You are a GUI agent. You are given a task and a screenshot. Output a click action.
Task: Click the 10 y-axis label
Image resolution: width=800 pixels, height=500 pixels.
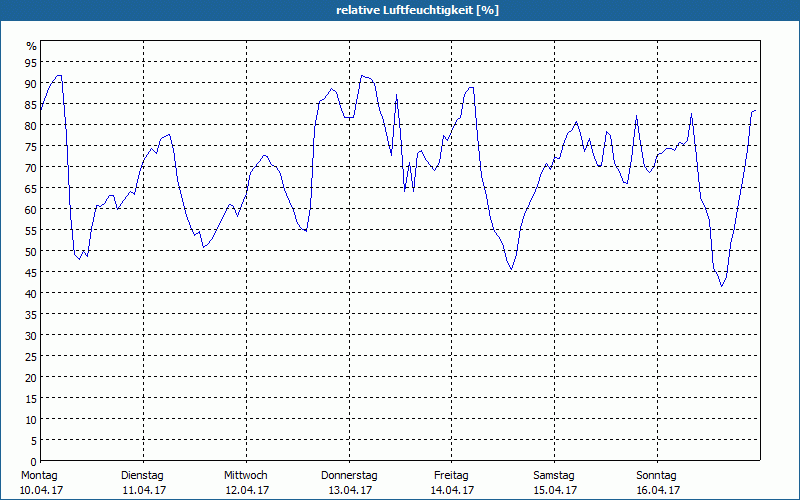point(31,420)
